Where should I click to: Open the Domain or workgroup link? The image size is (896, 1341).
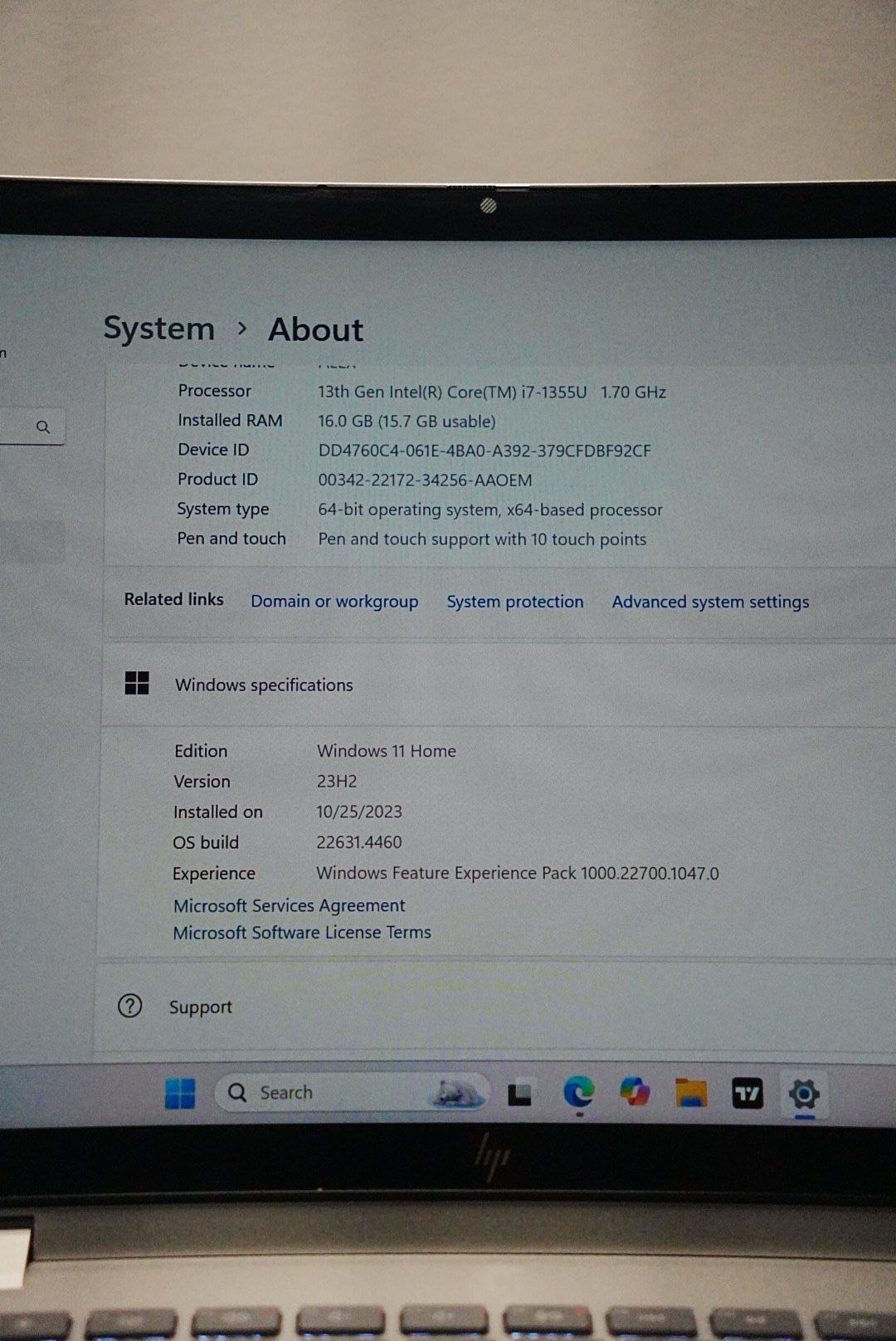tap(334, 602)
